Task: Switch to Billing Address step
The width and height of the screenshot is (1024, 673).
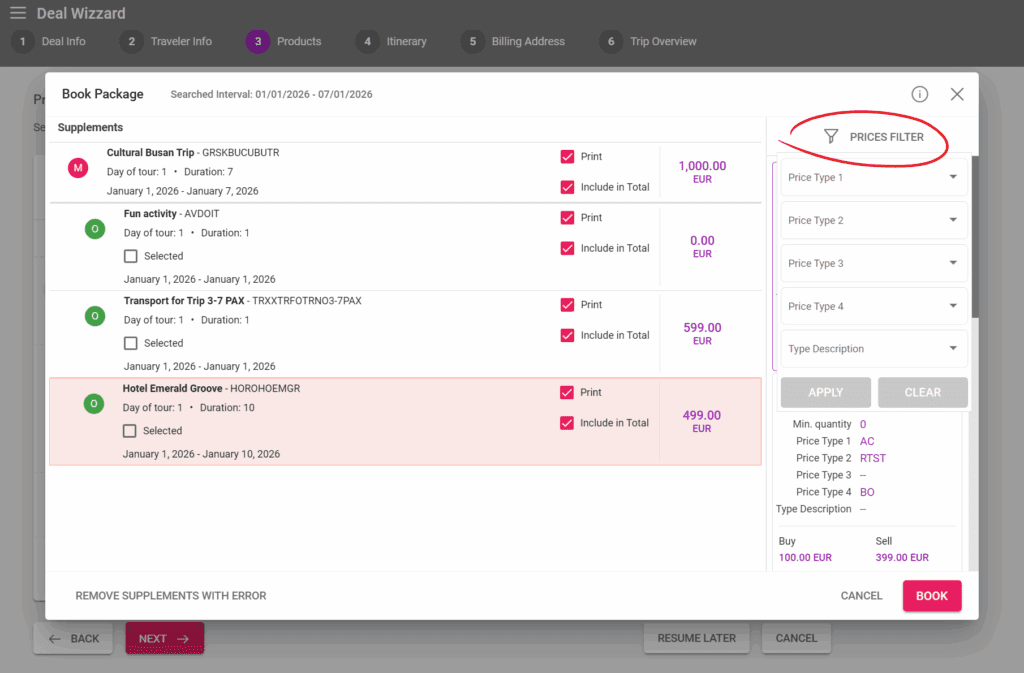Action: pyautogui.click(x=514, y=42)
